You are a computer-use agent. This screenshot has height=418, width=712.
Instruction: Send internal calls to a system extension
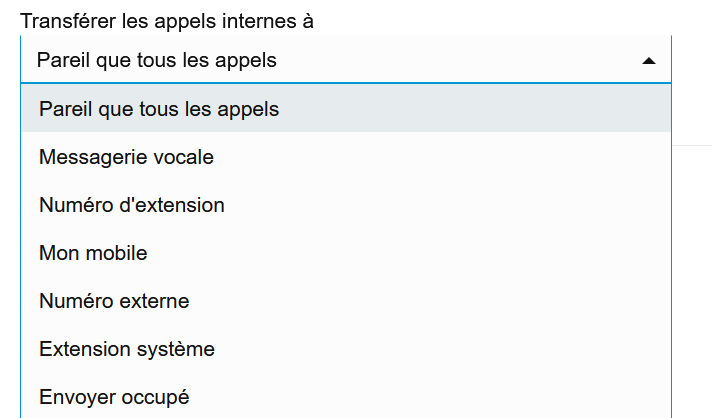[x=127, y=349]
